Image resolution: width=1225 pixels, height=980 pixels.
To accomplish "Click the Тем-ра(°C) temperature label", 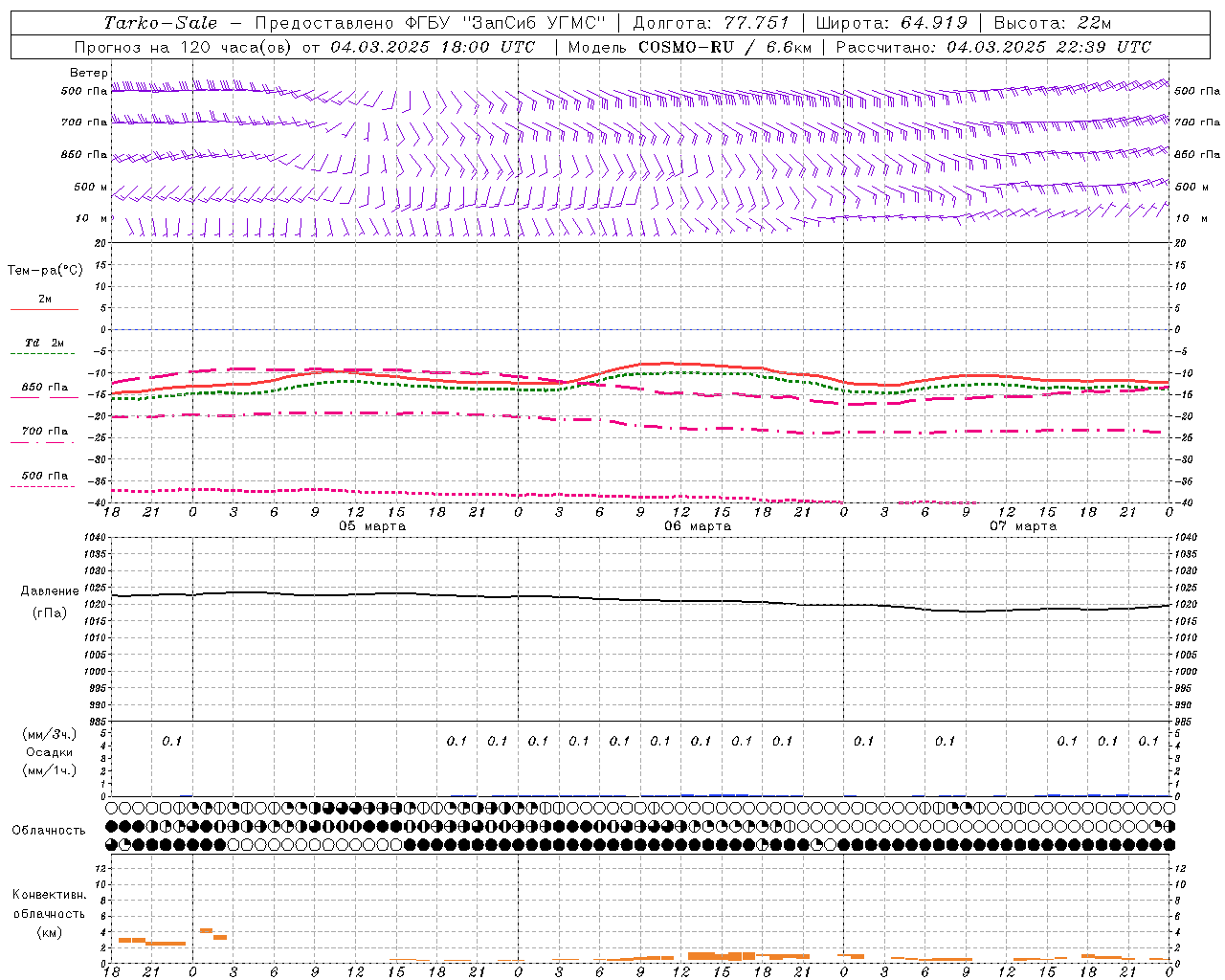I will pos(45,271).
